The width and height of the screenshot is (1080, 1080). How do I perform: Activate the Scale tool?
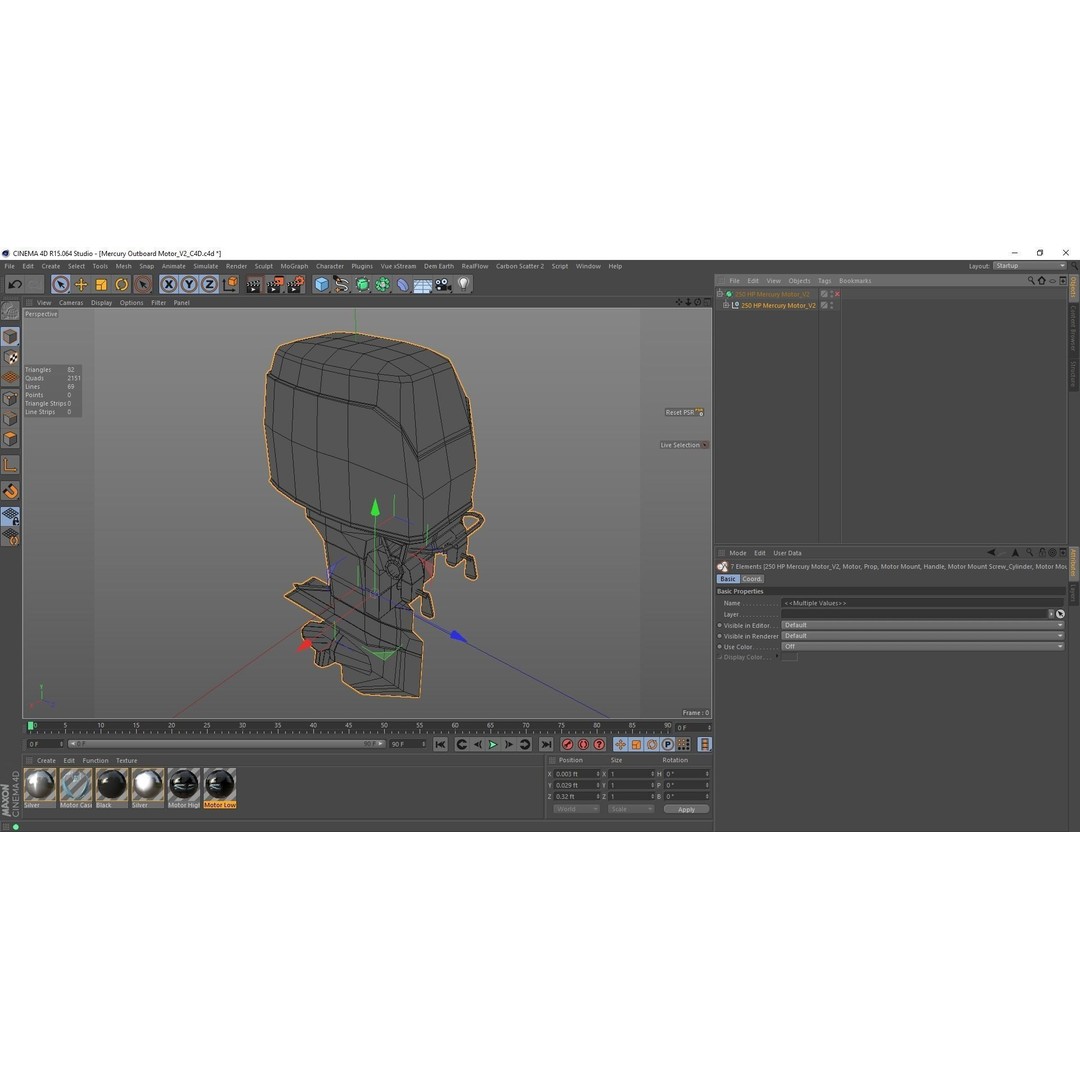[x=101, y=284]
